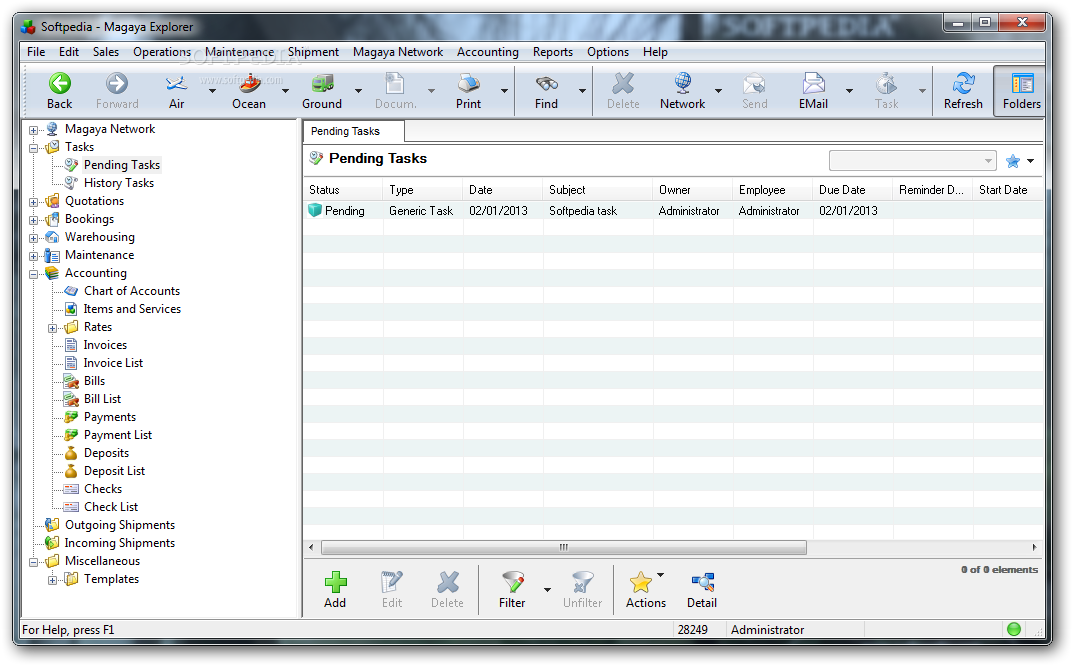Viewport: 1073px width, 666px height.
Task: Click the green status indicator in status bar
Action: 1014,629
